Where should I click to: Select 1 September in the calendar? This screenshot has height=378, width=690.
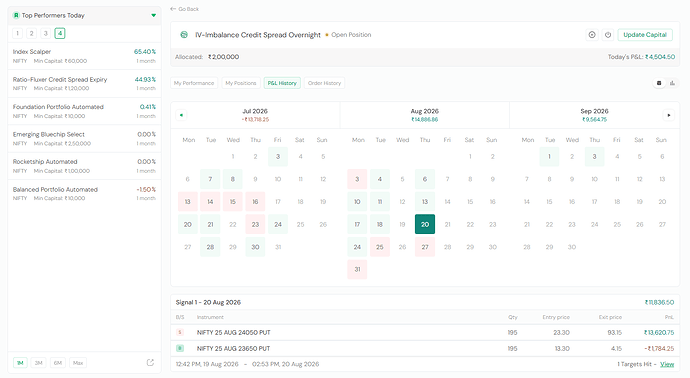pos(549,156)
